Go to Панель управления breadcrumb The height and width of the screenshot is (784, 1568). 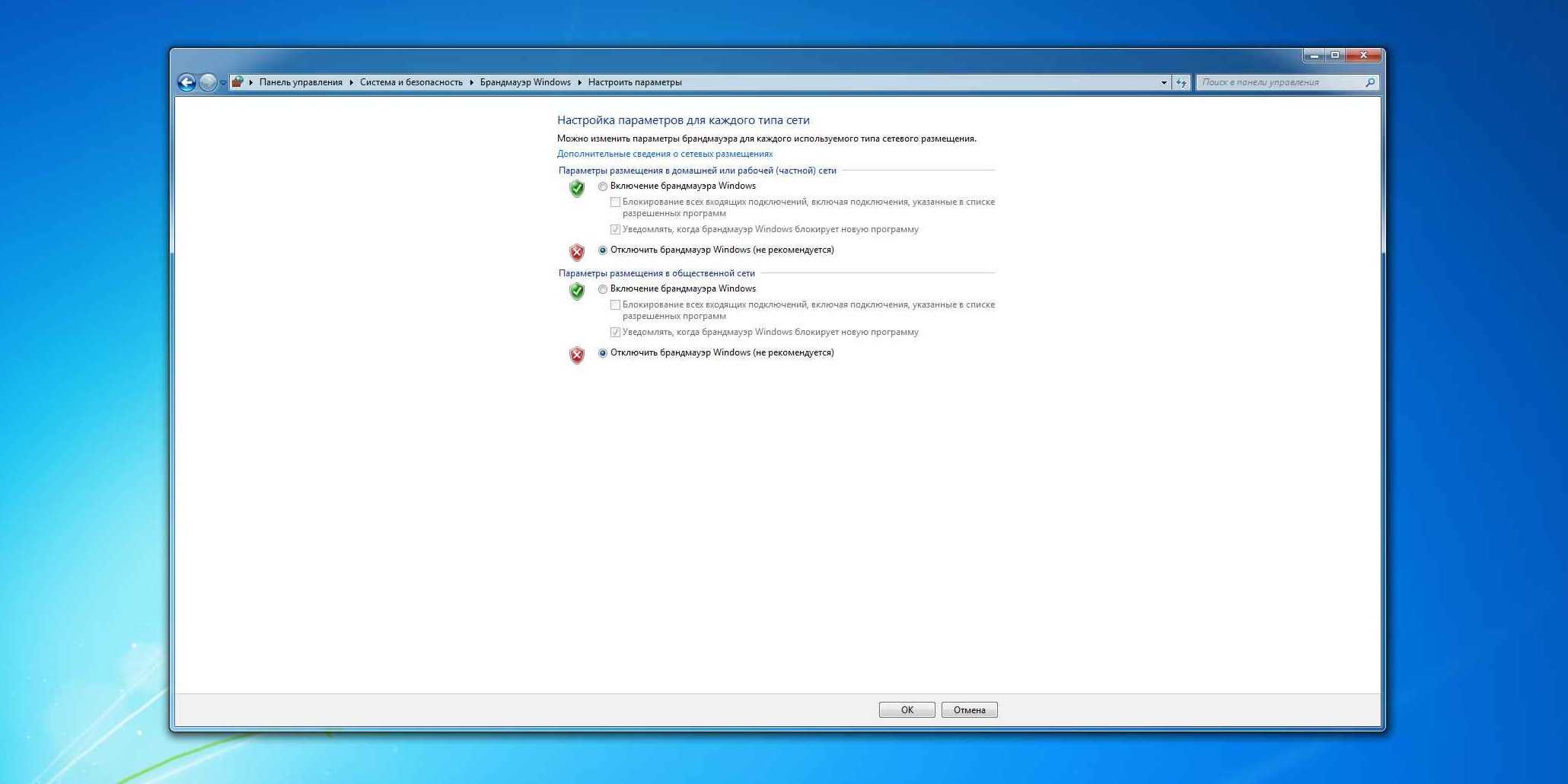pos(301,82)
